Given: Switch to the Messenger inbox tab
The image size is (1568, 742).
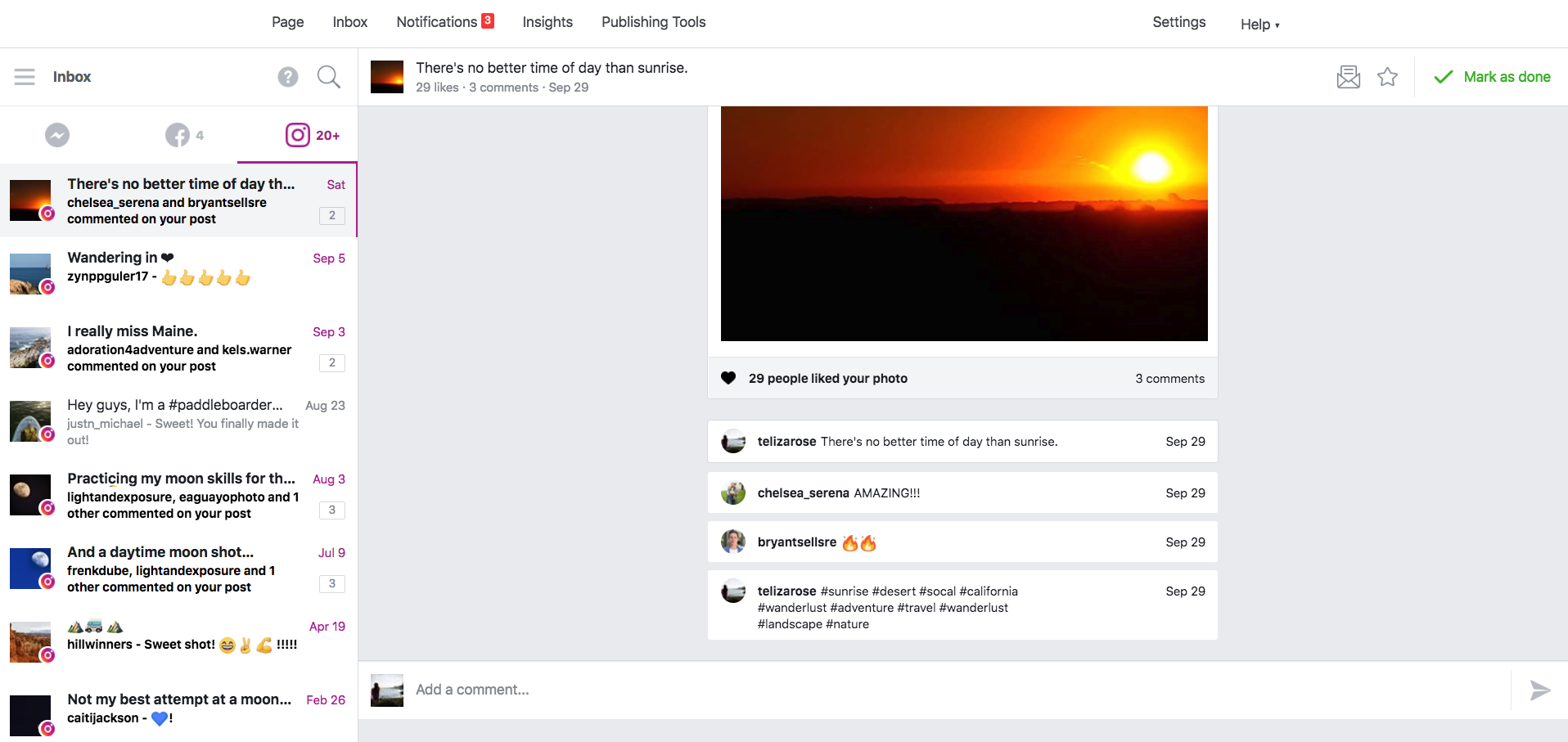Looking at the screenshot, I should click(x=57, y=135).
